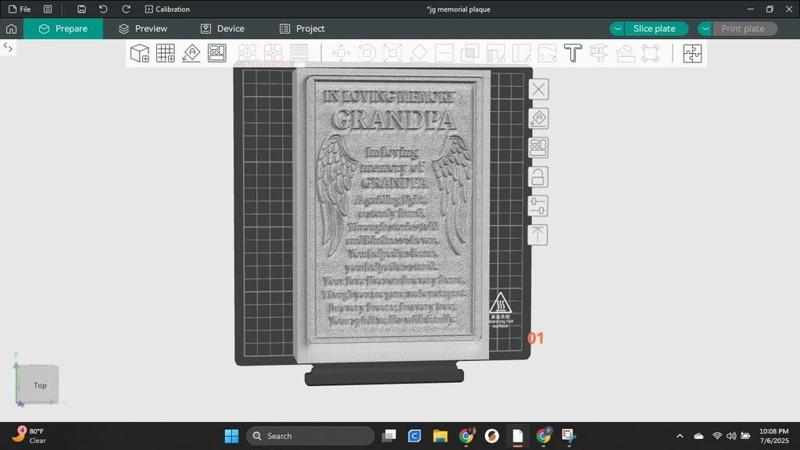This screenshot has height=450, width=800.
Task: Expand the Print plate dropdown arrow
Action: pos(705,29)
